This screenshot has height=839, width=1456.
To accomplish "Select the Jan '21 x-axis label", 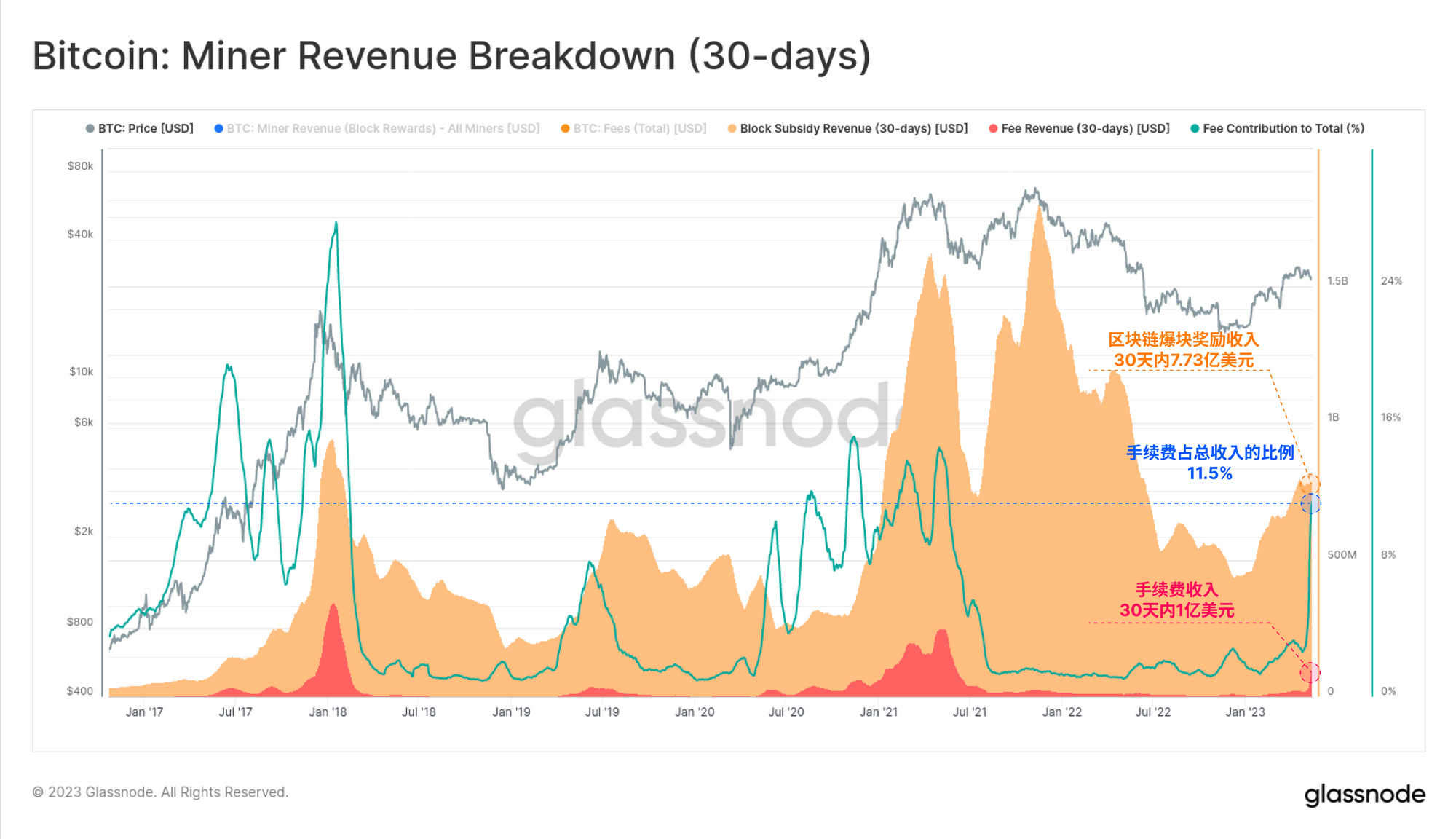I will (x=878, y=712).
